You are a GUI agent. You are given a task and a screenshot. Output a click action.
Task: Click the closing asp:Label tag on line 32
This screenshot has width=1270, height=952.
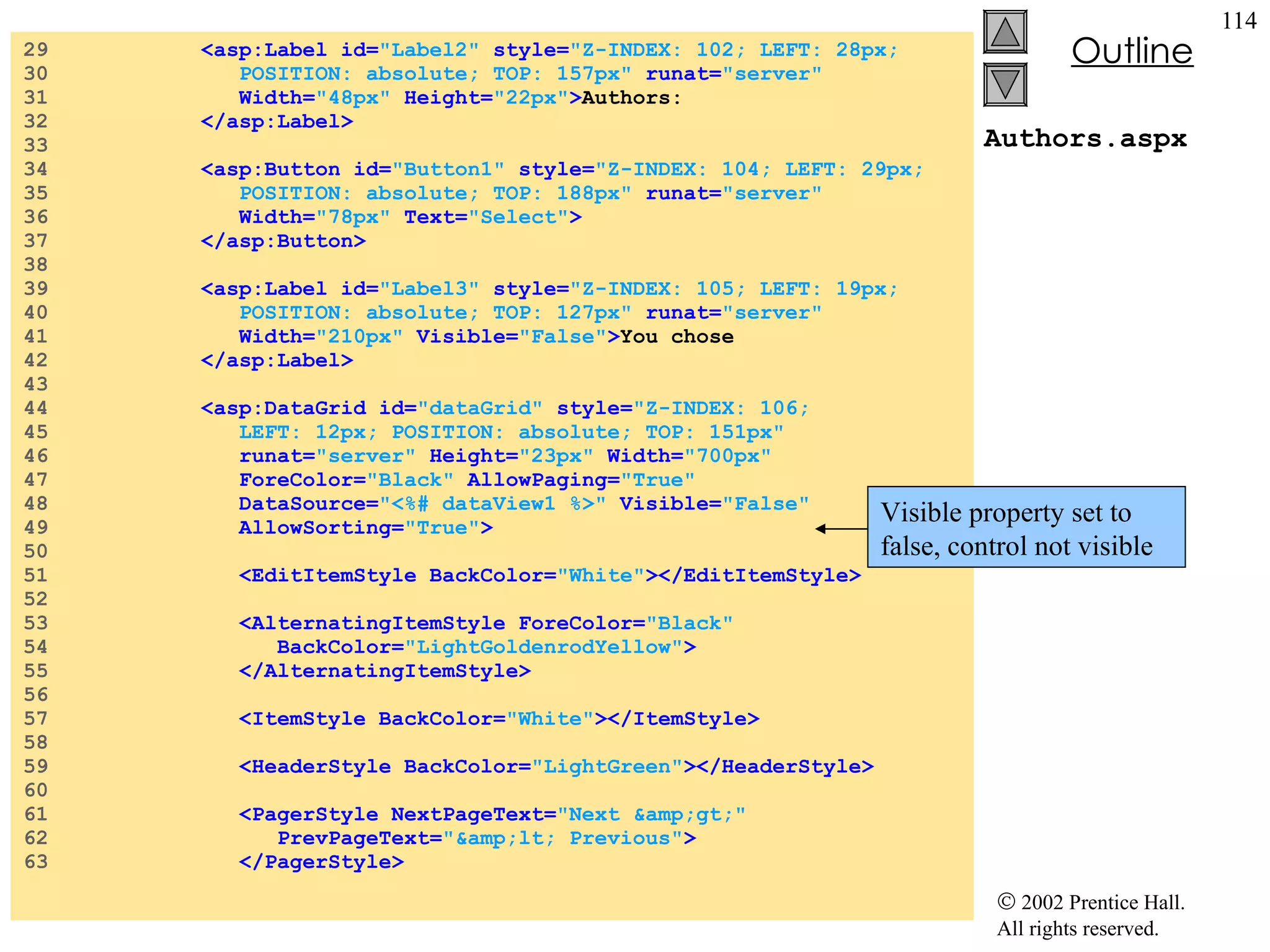pos(277,121)
